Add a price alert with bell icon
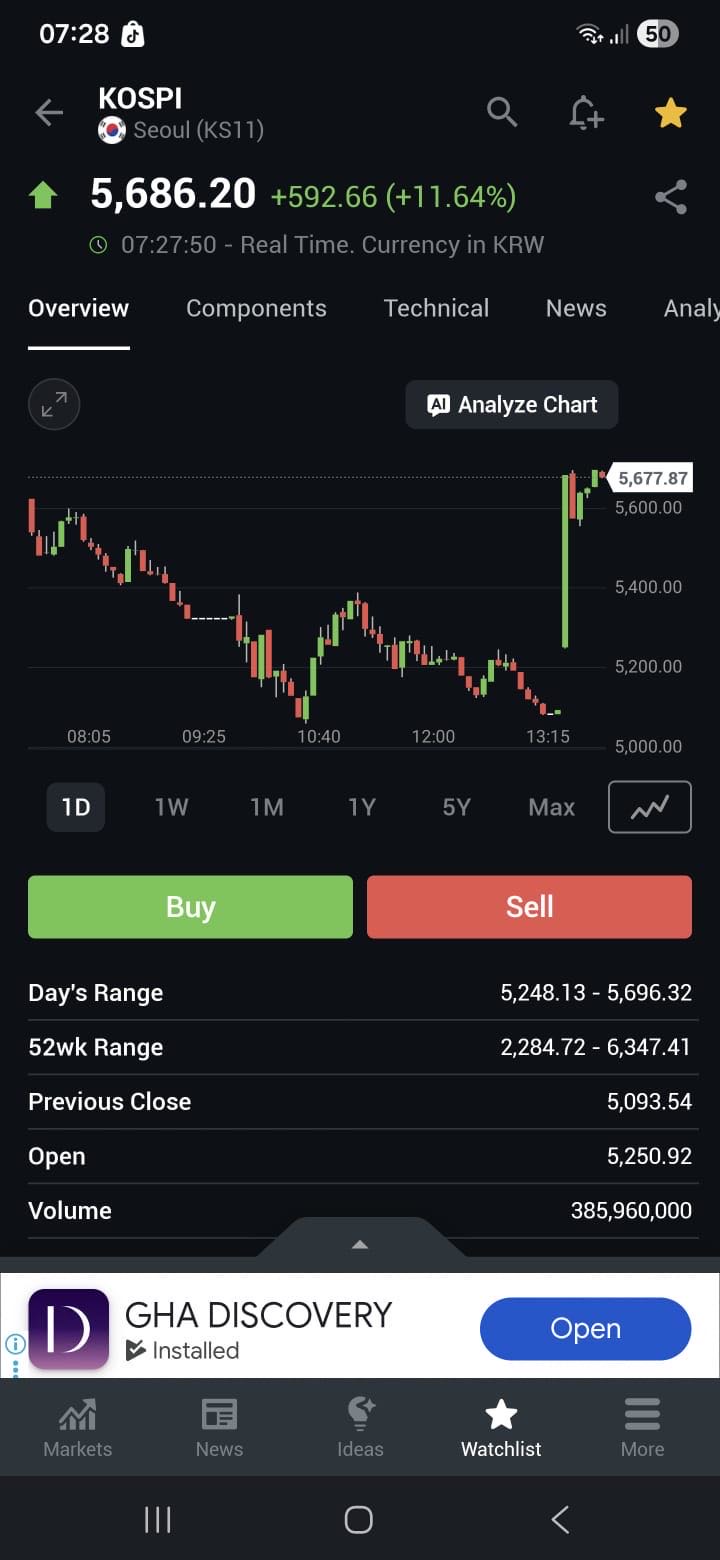The height and width of the screenshot is (1560, 720). (x=586, y=113)
